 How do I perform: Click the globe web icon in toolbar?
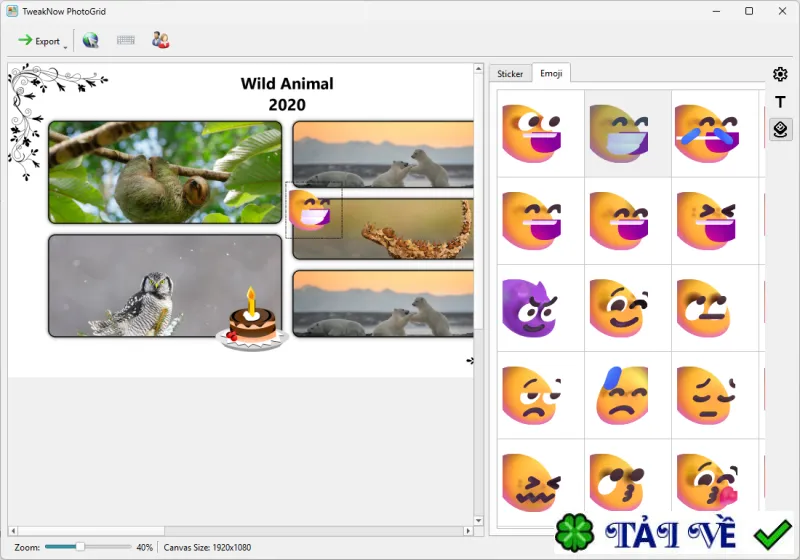(x=90, y=40)
